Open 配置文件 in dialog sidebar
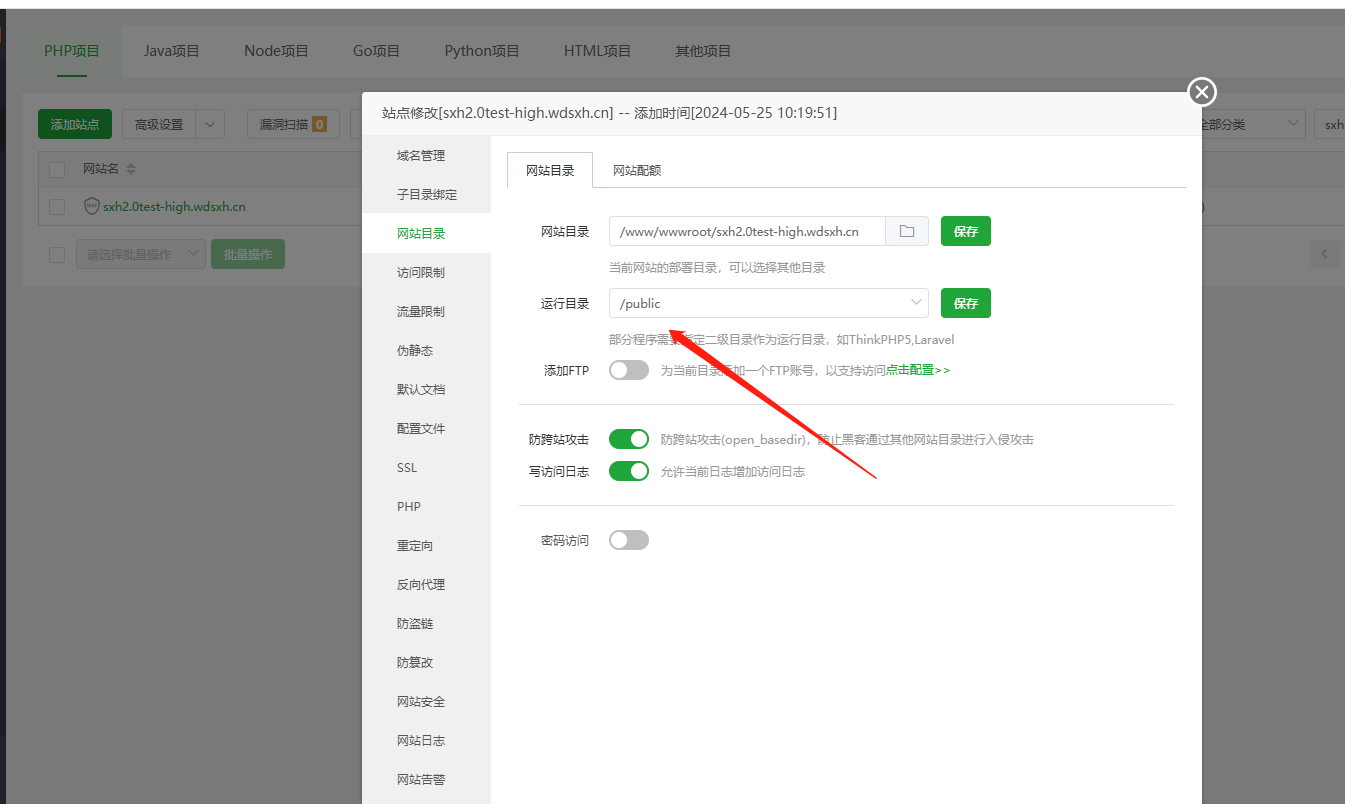Screen dimensions: 1345x804 point(427,428)
